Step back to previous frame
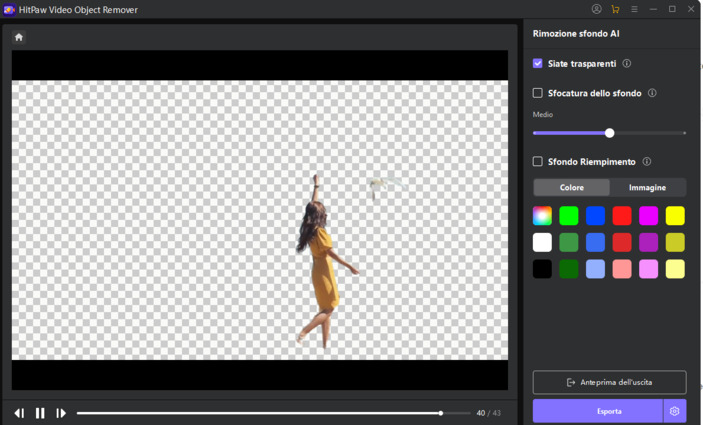 (x=19, y=413)
